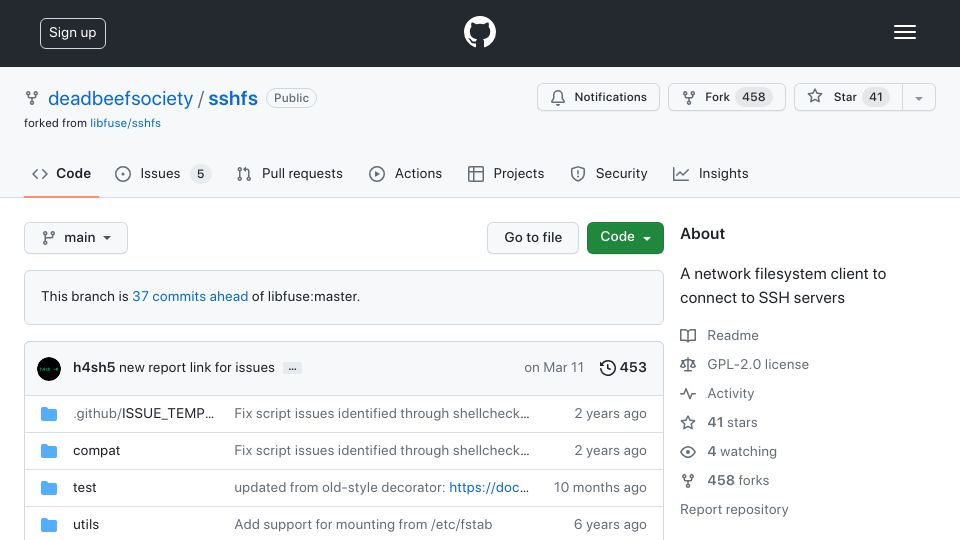Image resolution: width=960 pixels, height=540 pixels.
Task: Click the fork icon beside 458 forks
Action: 688,481
